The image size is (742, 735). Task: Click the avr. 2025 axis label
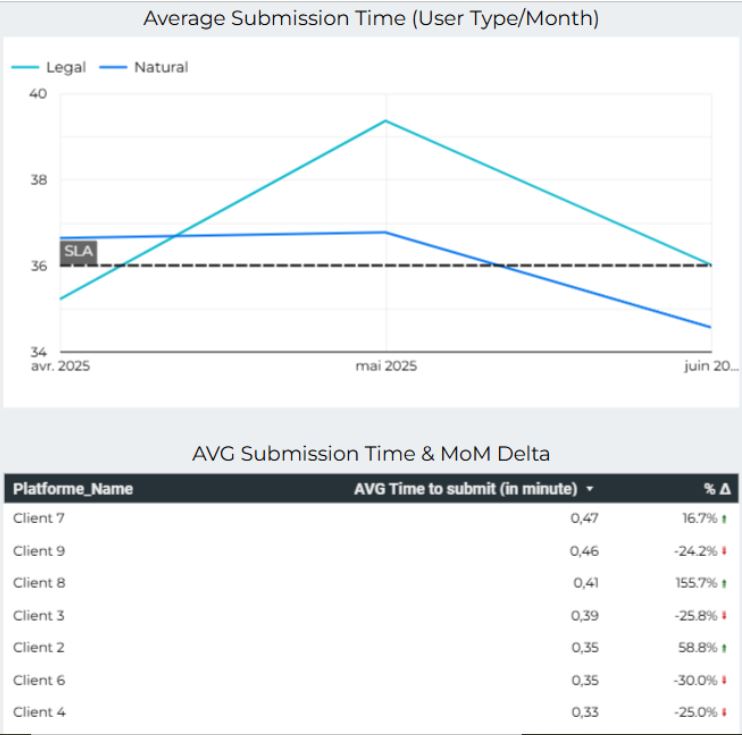pyautogui.click(x=60, y=366)
